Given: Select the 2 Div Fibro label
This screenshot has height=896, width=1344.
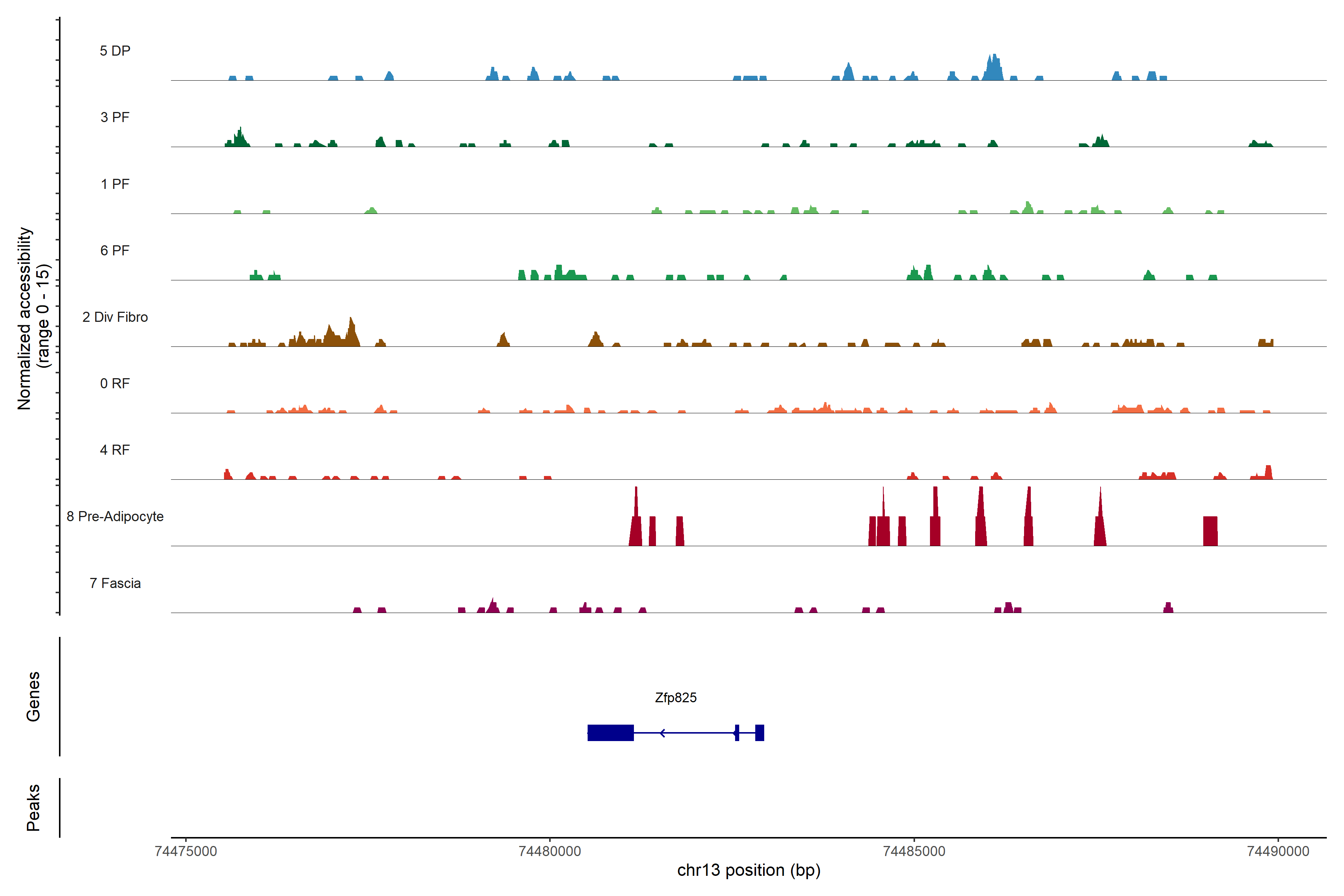Looking at the screenshot, I should click(115, 317).
